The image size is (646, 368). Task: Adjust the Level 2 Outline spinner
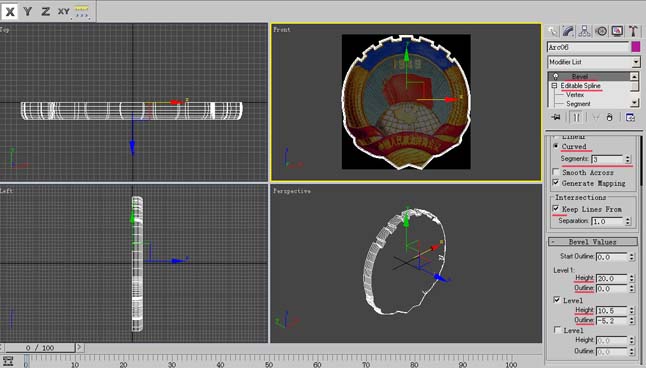click(x=632, y=320)
